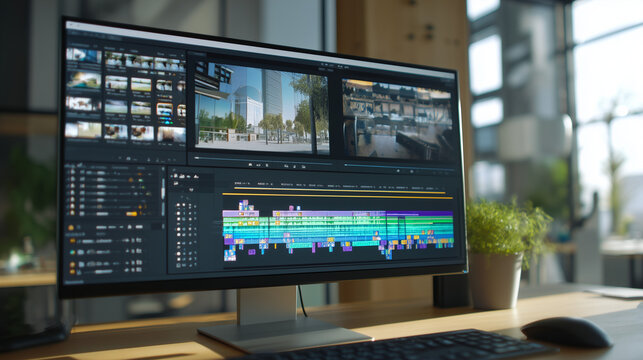Image resolution: width=643 pixels, height=360 pixels.
Task: Select the first blue-and-white clip in the bin
Action: (x=84, y=56)
